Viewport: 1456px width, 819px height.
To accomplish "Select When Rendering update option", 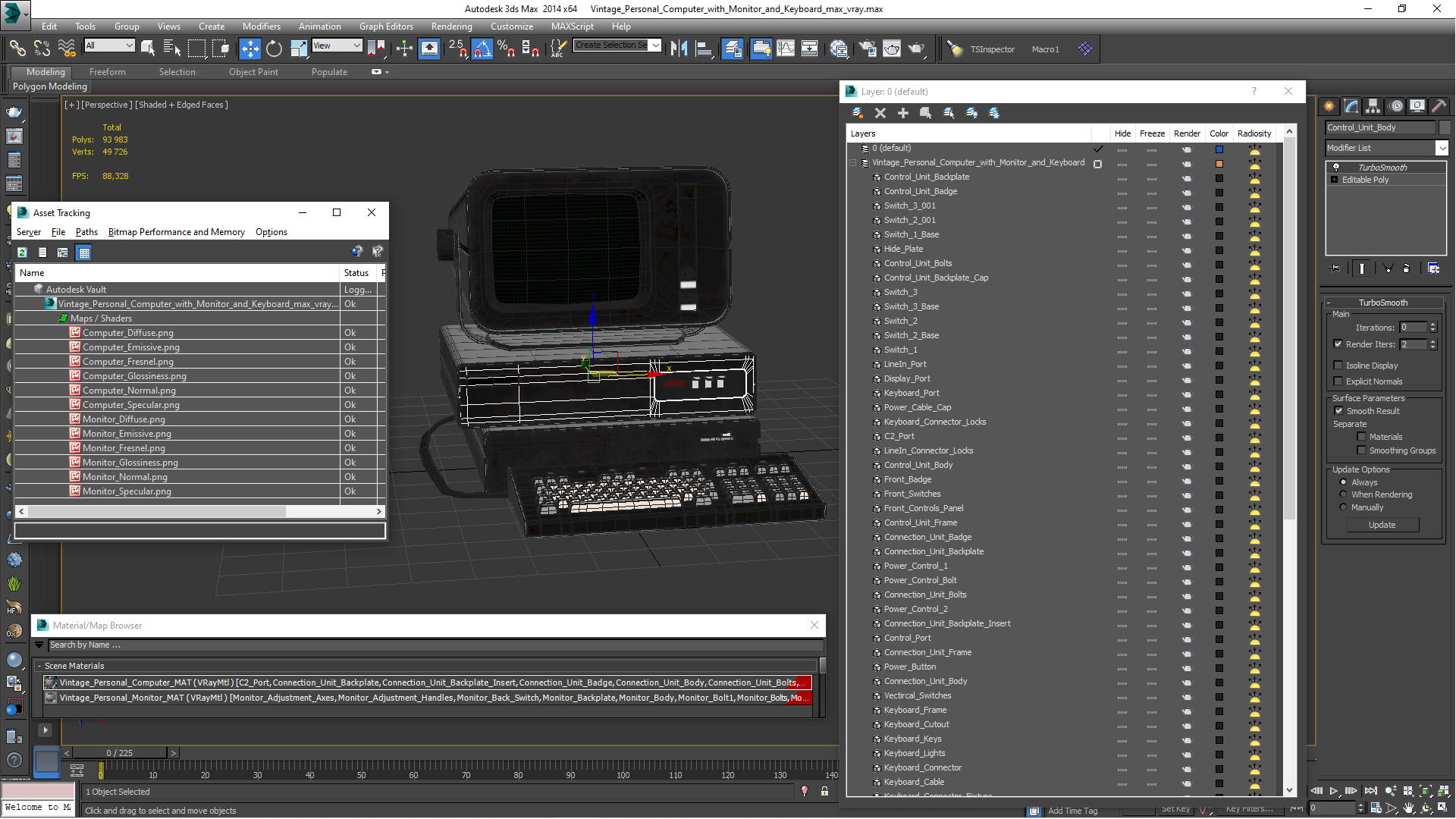I will [1344, 494].
